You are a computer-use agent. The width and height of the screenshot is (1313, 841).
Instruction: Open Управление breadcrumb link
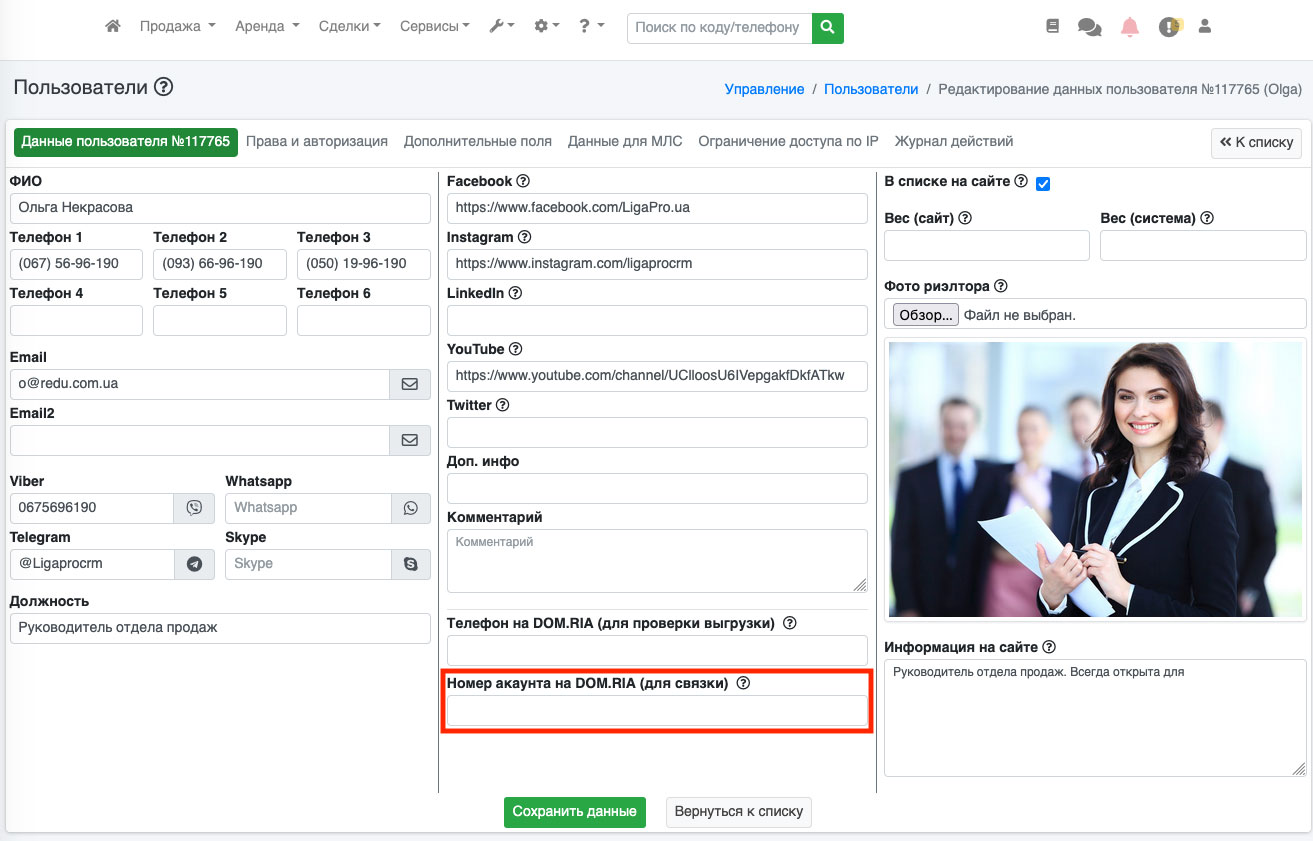coord(764,89)
